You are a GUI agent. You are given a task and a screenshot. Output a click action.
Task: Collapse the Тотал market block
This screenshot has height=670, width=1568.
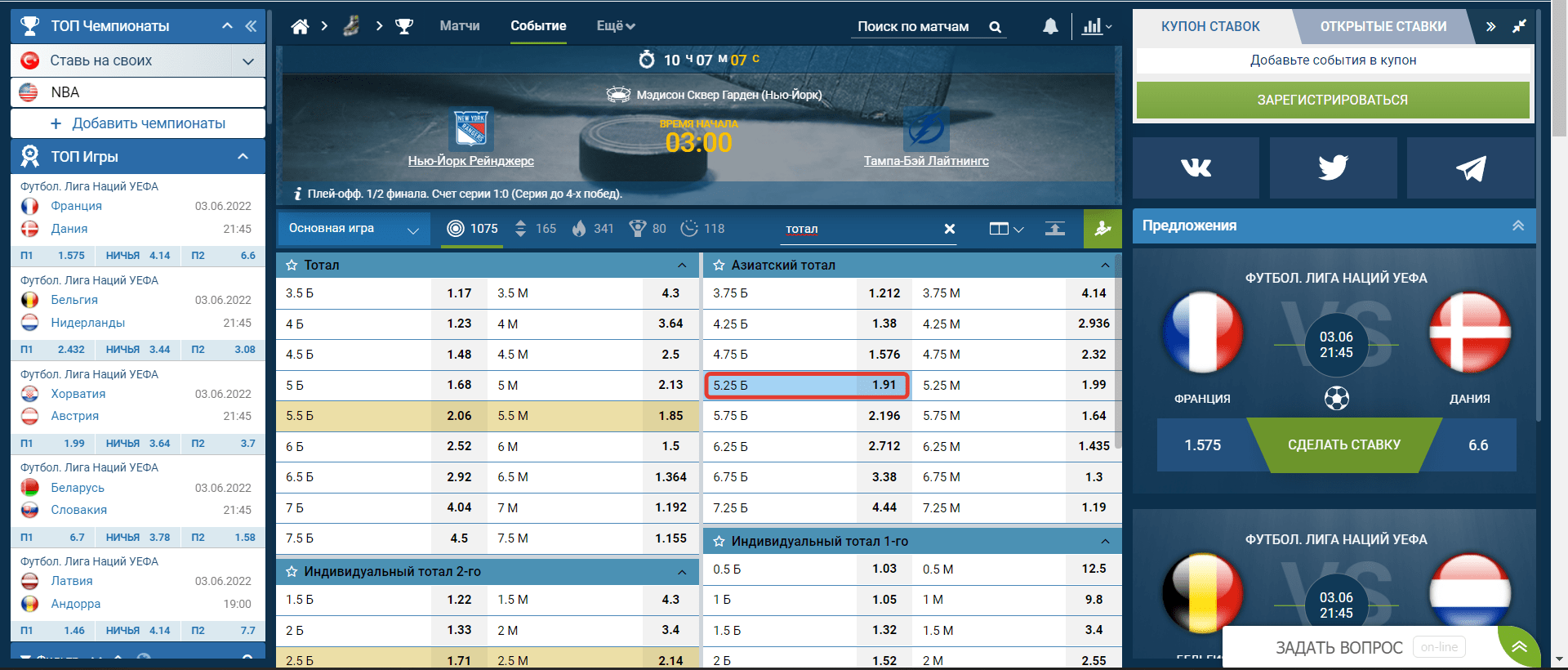pyautogui.click(x=682, y=265)
